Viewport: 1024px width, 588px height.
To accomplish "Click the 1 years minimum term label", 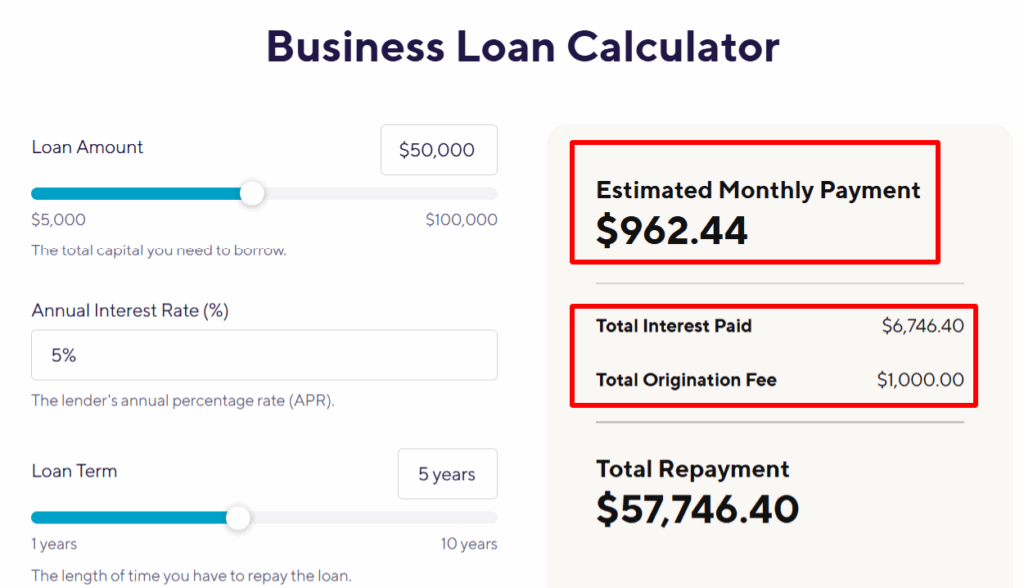I will pos(54,544).
